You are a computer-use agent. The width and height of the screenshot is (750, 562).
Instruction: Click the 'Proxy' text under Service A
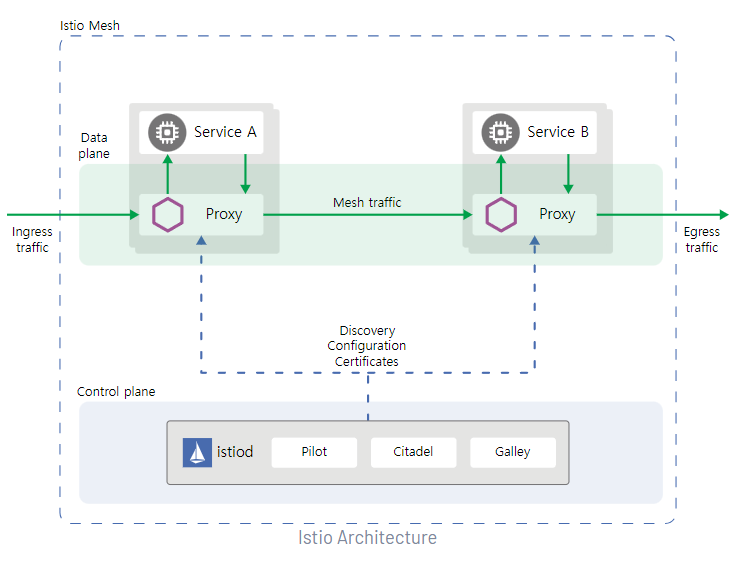point(224,214)
